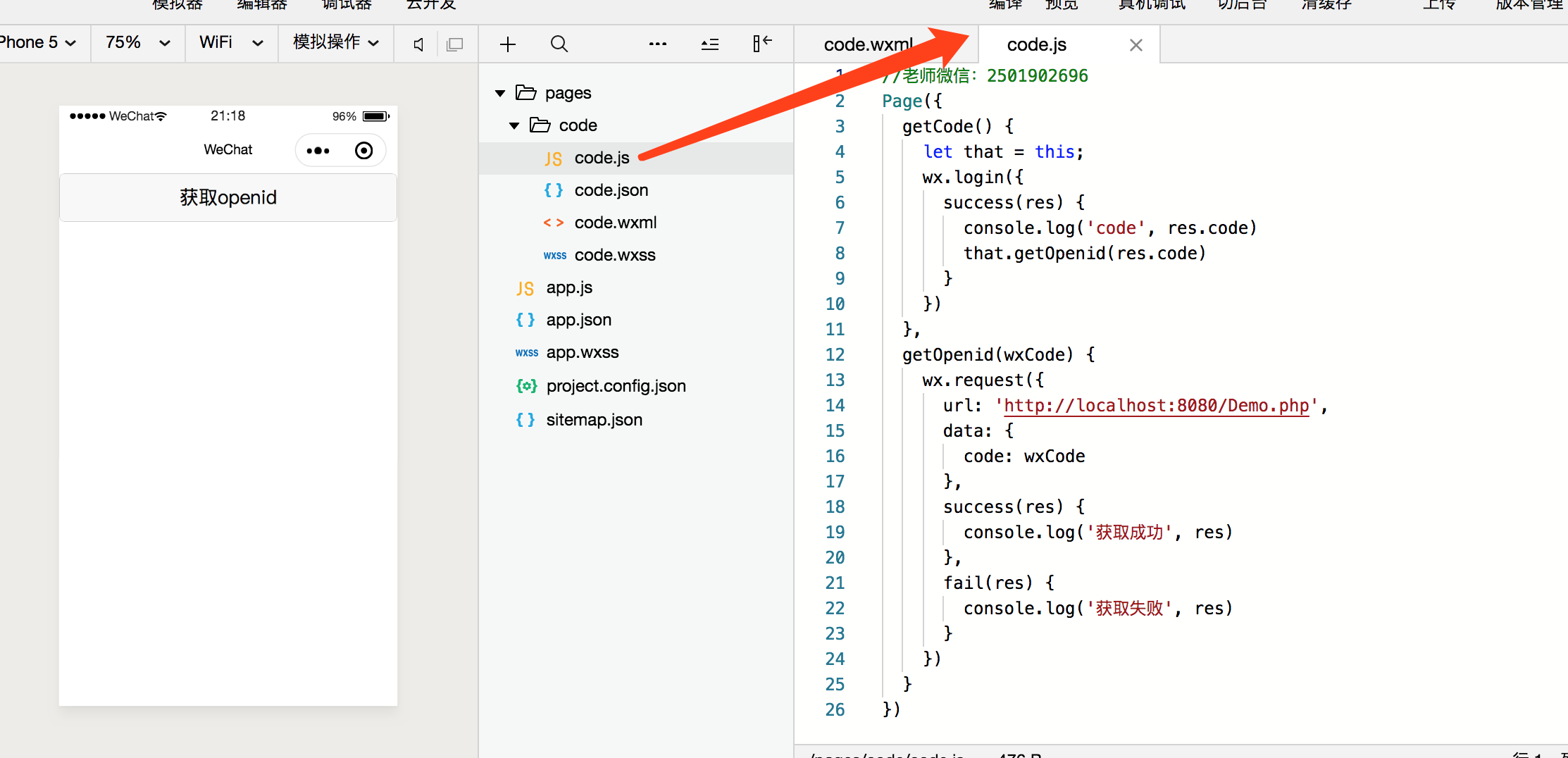
Task: Close the code.js editor tab
Action: point(1135,45)
